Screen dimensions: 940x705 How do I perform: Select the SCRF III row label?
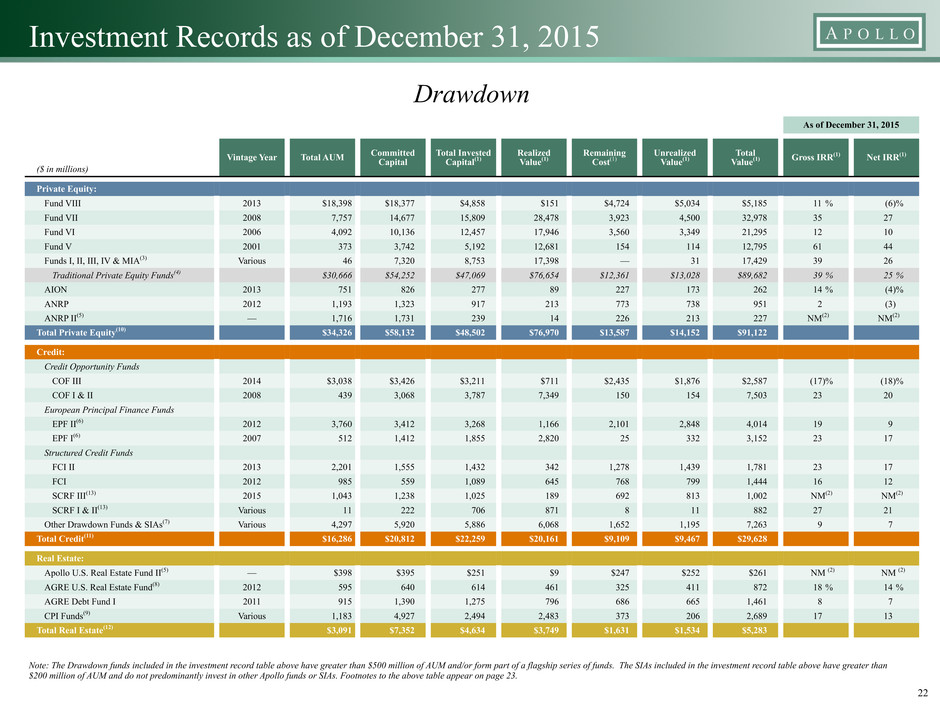click(74, 495)
